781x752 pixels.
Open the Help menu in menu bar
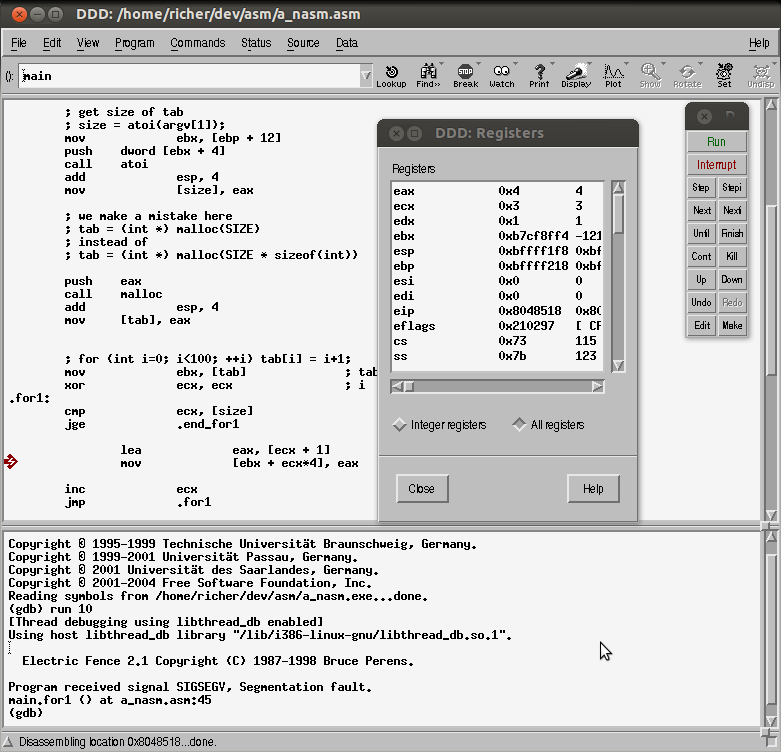click(759, 43)
